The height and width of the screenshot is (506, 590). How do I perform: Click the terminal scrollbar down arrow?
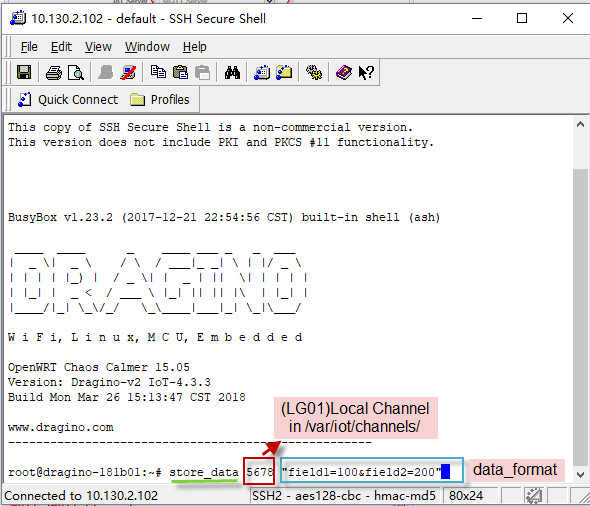pyautogui.click(x=580, y=474)
